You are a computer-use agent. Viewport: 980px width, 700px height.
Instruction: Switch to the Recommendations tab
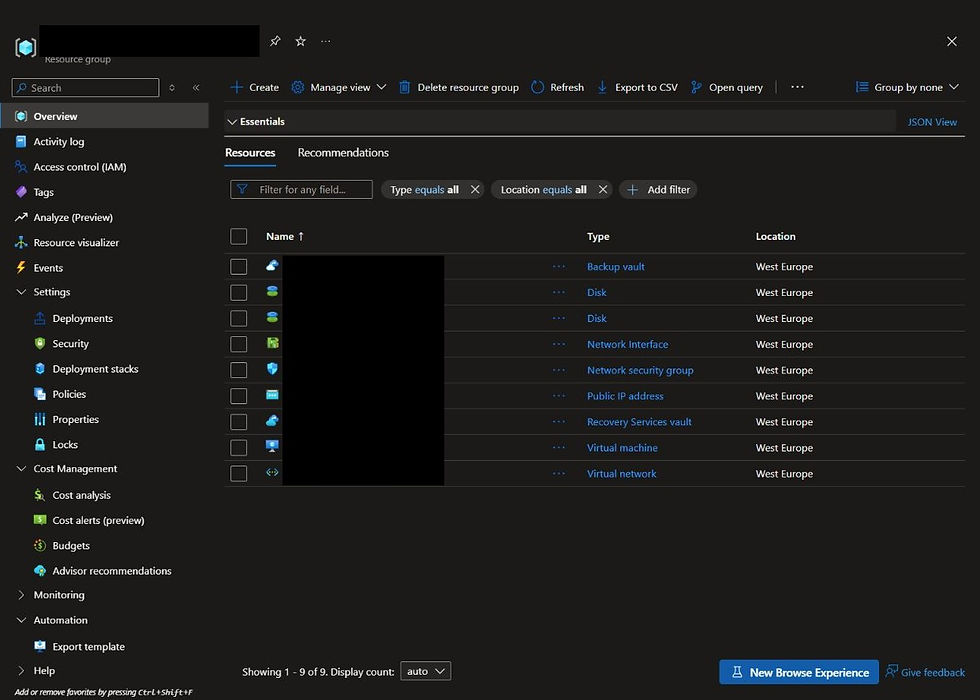(343, 152)
